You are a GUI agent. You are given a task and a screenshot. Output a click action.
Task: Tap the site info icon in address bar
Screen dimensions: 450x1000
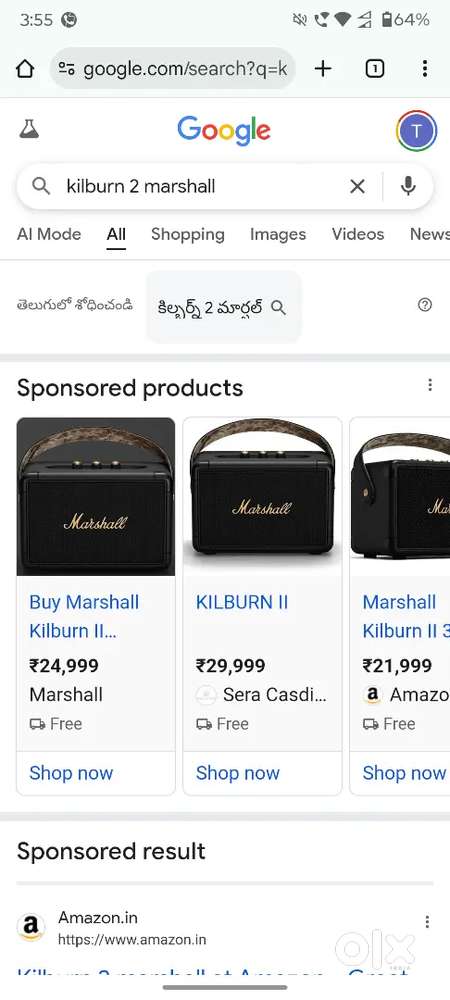(66, 68)
